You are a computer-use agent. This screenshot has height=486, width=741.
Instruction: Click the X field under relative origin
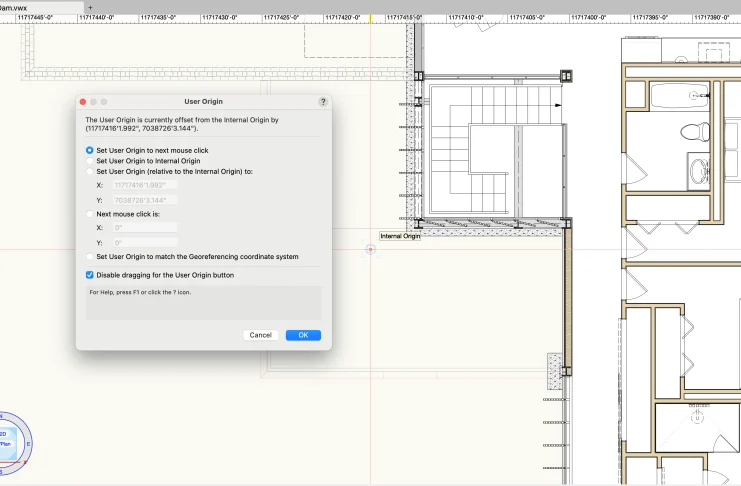[x=144, y=185]
